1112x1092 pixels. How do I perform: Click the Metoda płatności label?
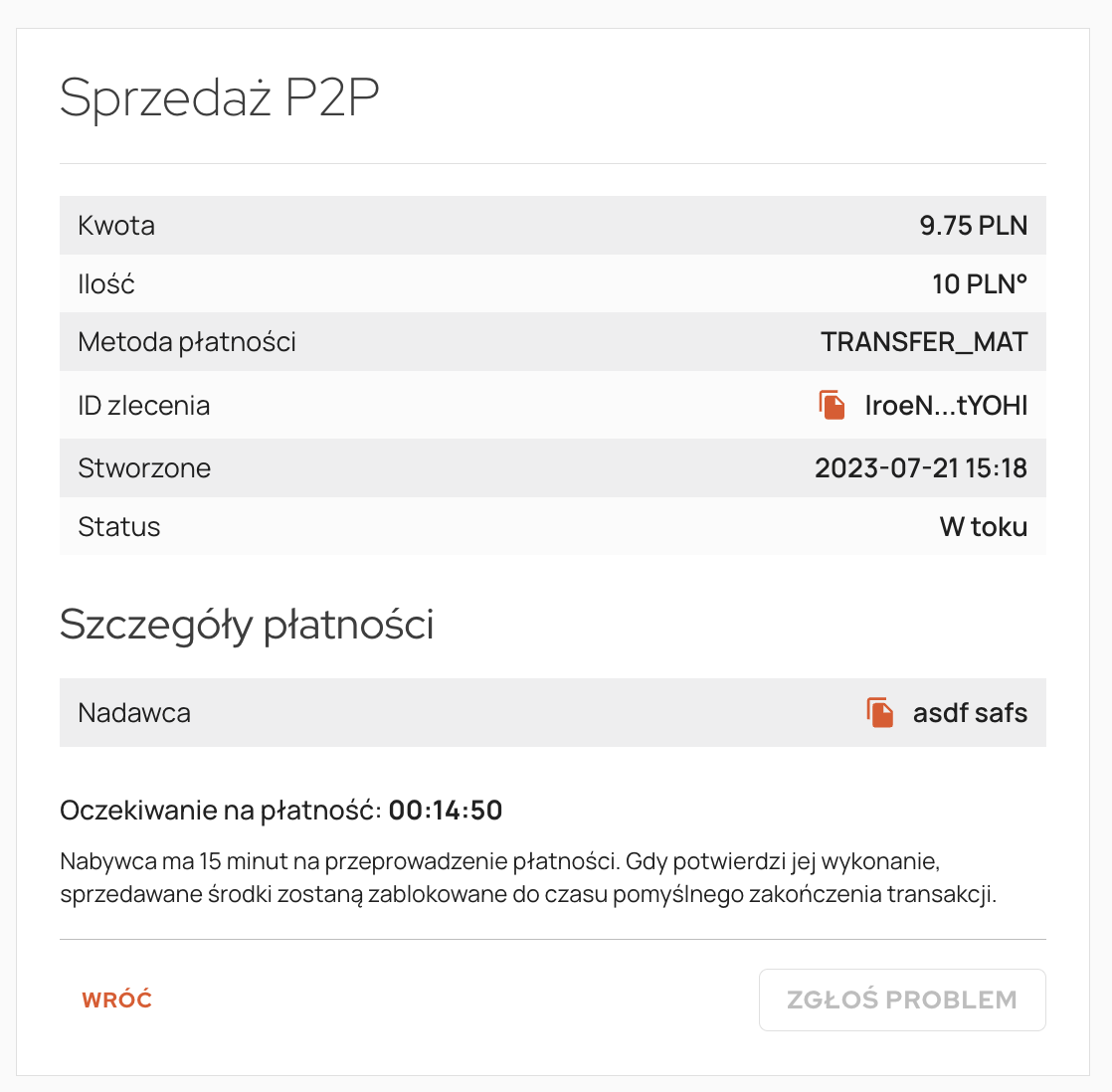[187, 342]
